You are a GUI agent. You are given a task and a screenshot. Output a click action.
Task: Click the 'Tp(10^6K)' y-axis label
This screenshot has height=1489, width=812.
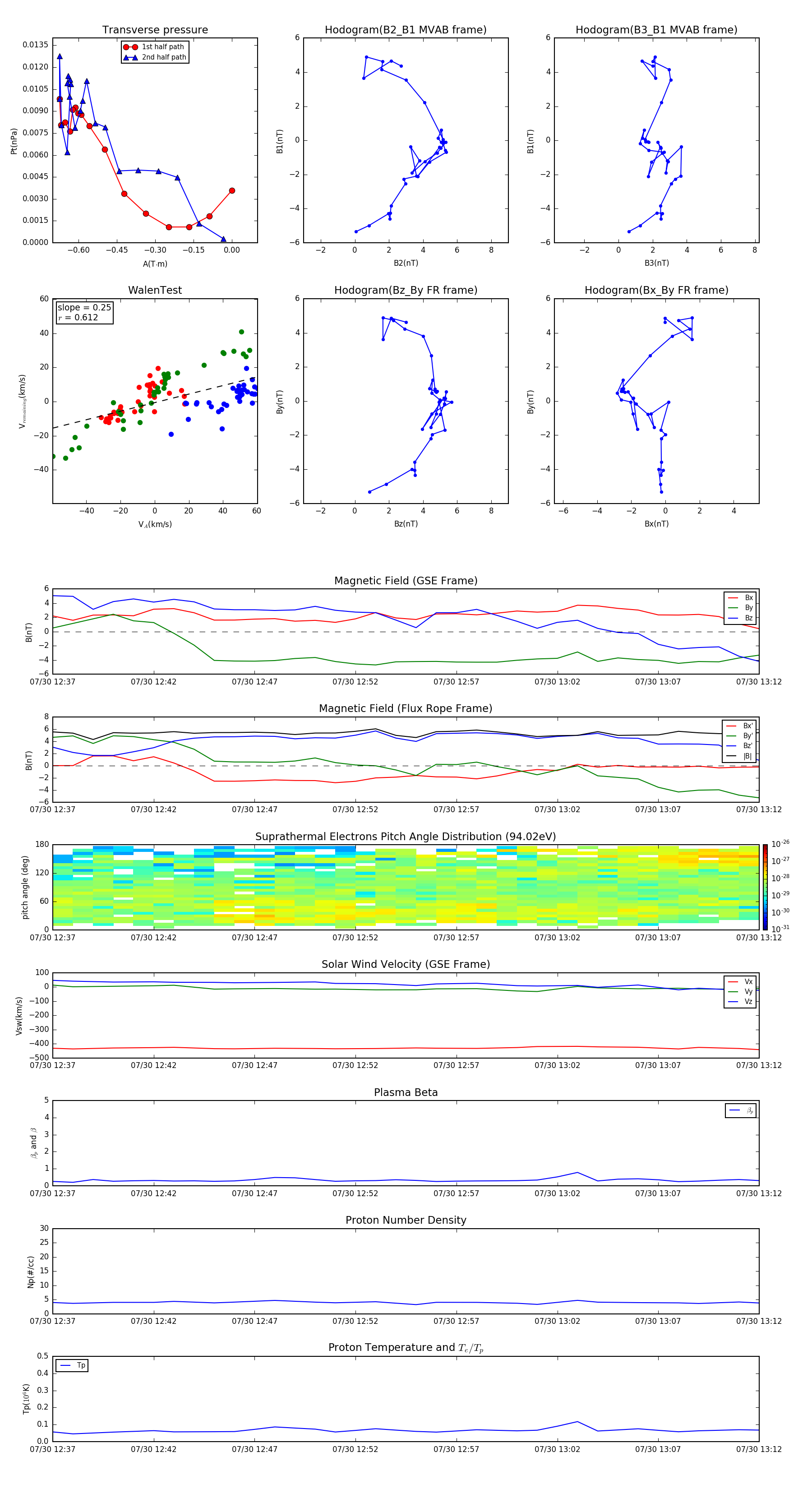coord(26,1399)
